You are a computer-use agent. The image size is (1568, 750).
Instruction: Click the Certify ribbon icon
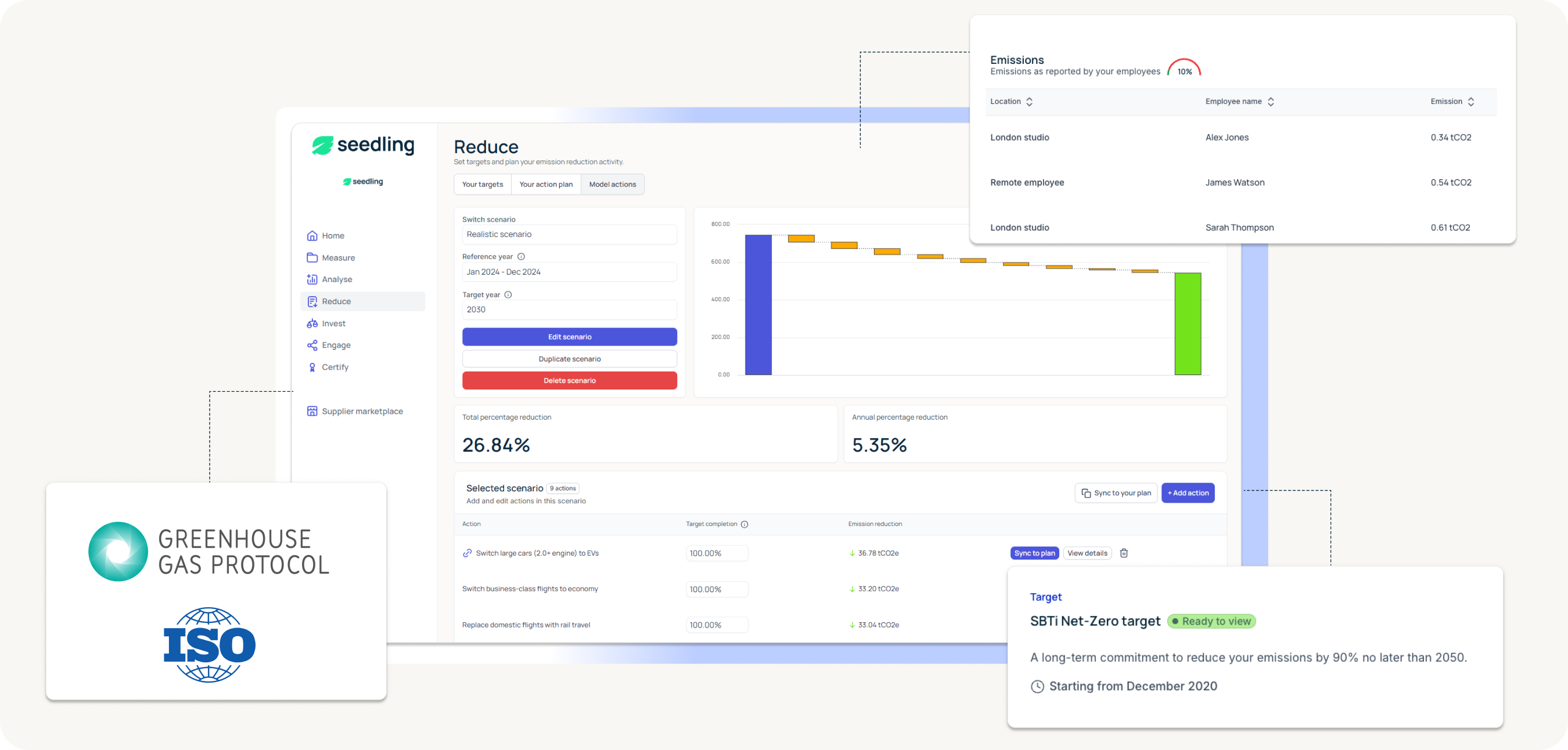pyautogui.click(x=312, y=367)
